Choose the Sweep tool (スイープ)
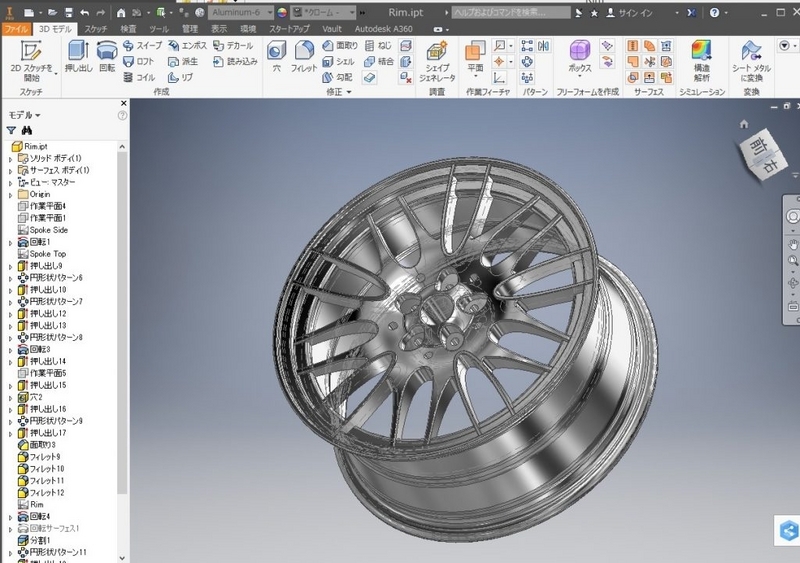The height and width of the screenshot is (563, 800). coord(143,45)
